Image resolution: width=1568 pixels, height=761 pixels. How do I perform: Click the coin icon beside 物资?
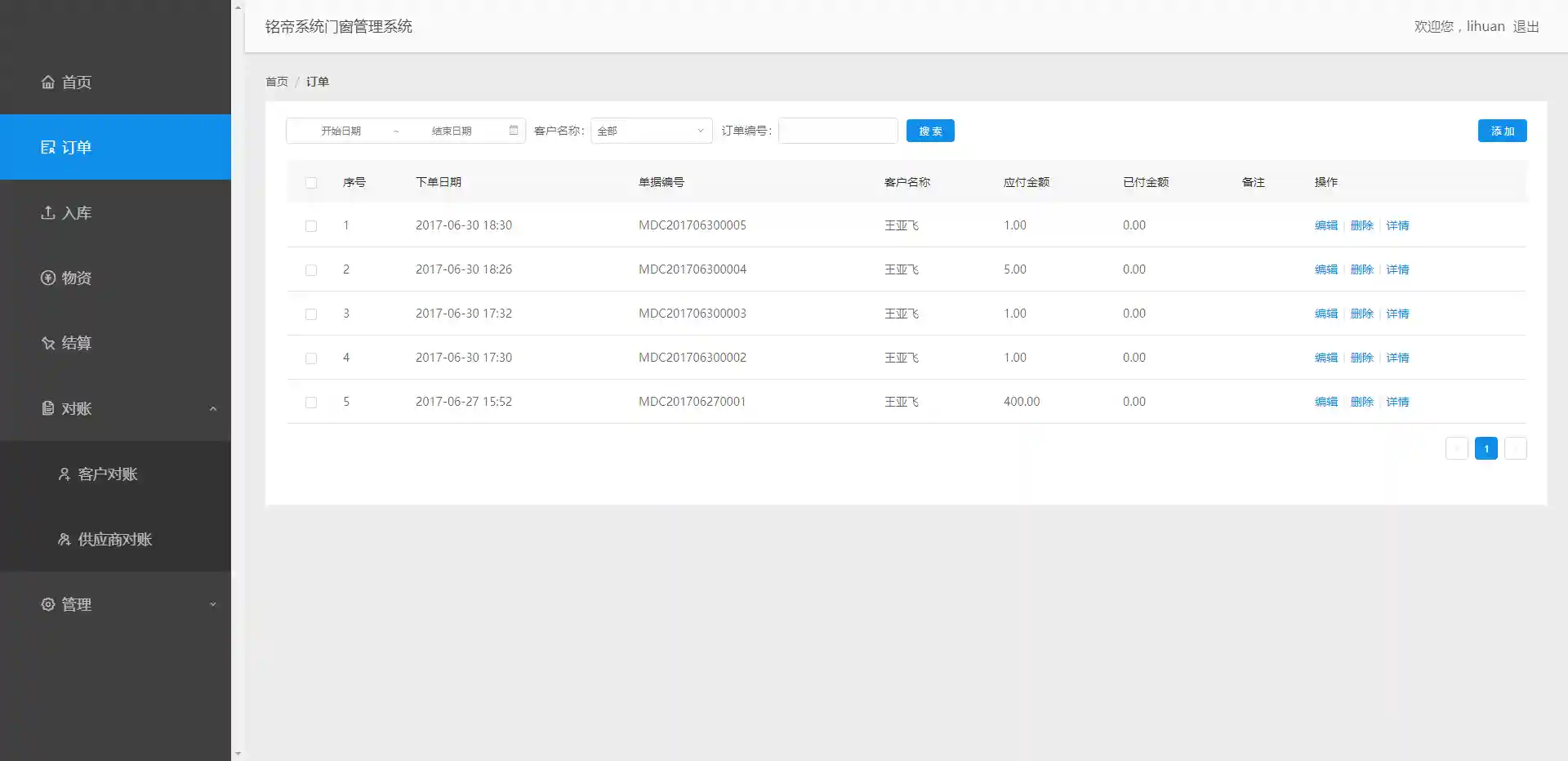coord(48,278)
